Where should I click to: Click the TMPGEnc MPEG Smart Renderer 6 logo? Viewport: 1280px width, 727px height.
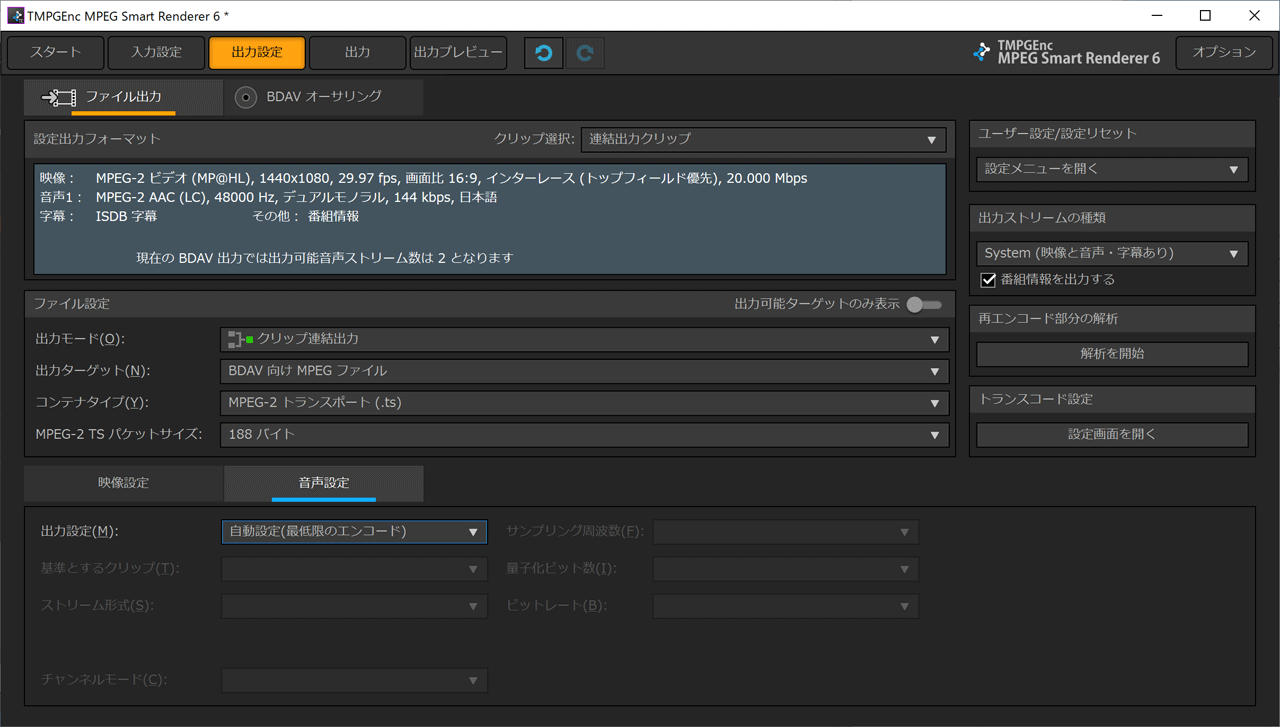pyautogui.click(x=1067, y=52)
